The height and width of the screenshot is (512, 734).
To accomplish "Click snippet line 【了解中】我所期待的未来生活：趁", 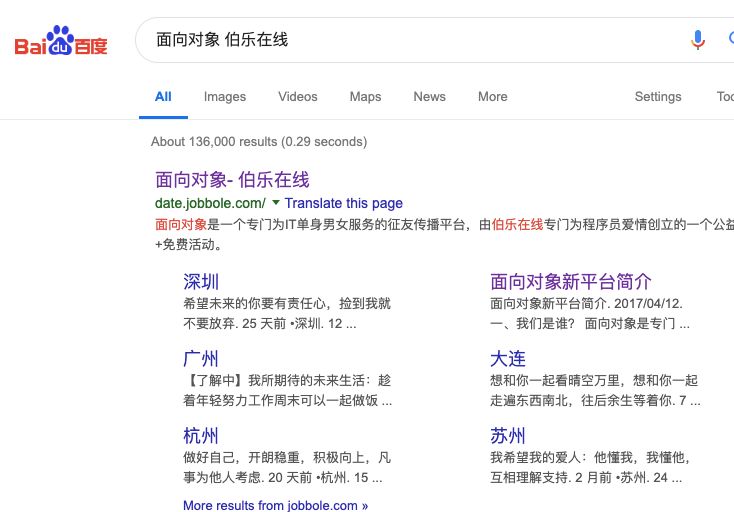I will click(287, 380).
